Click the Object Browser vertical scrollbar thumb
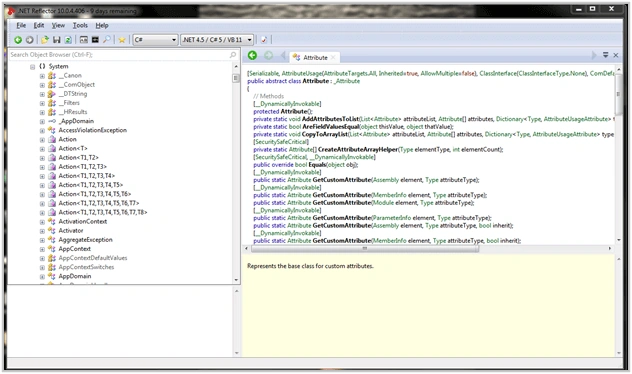 [236, 78]
